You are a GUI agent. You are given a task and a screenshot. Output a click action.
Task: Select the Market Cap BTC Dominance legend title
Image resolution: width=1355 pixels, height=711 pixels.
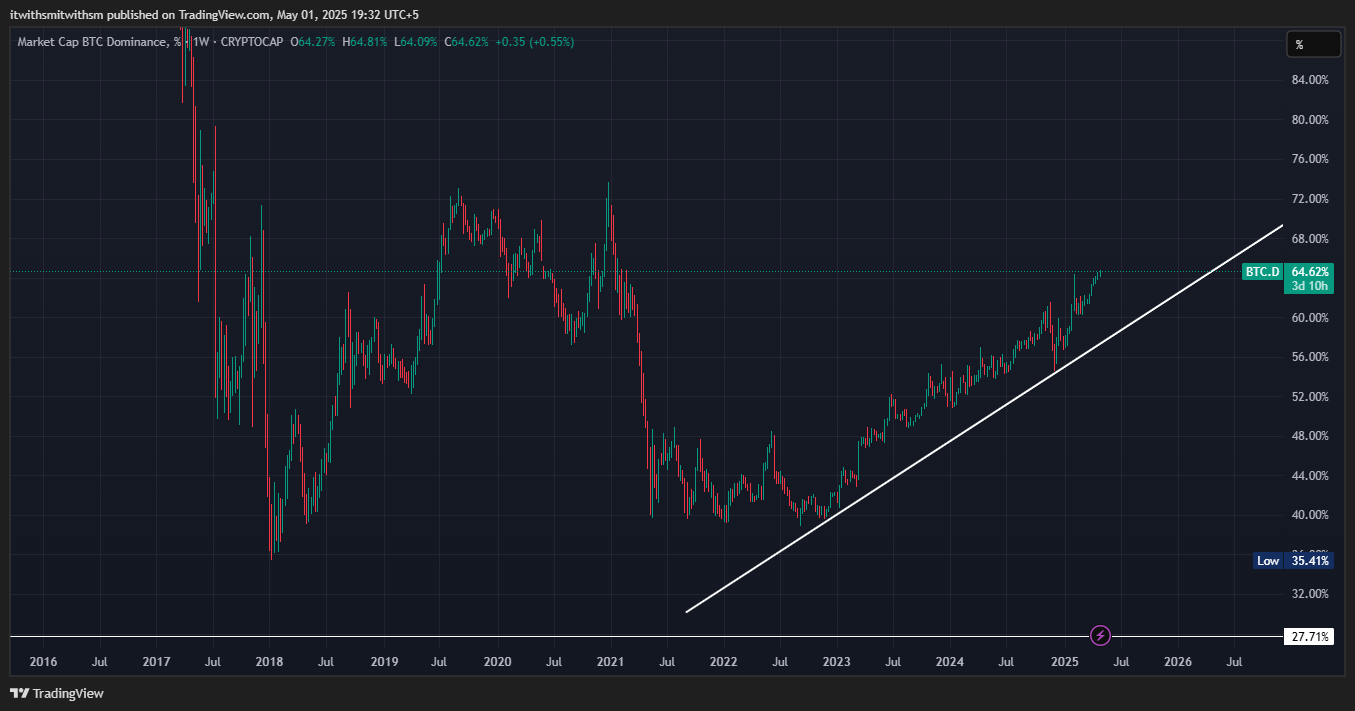pos(100,42)
